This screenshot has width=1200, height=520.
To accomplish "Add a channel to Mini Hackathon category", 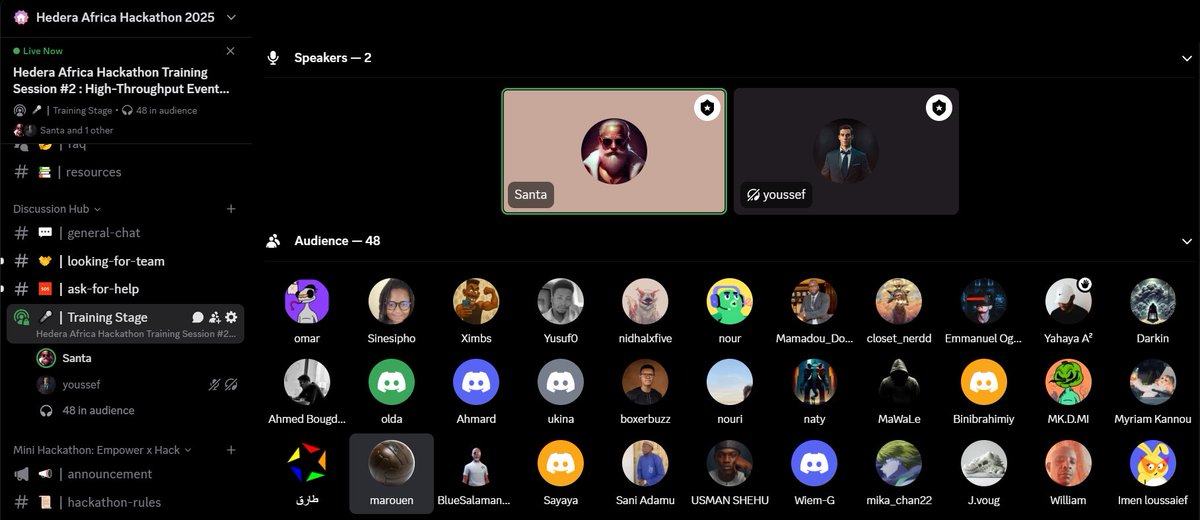I will [x=231, y=450].
